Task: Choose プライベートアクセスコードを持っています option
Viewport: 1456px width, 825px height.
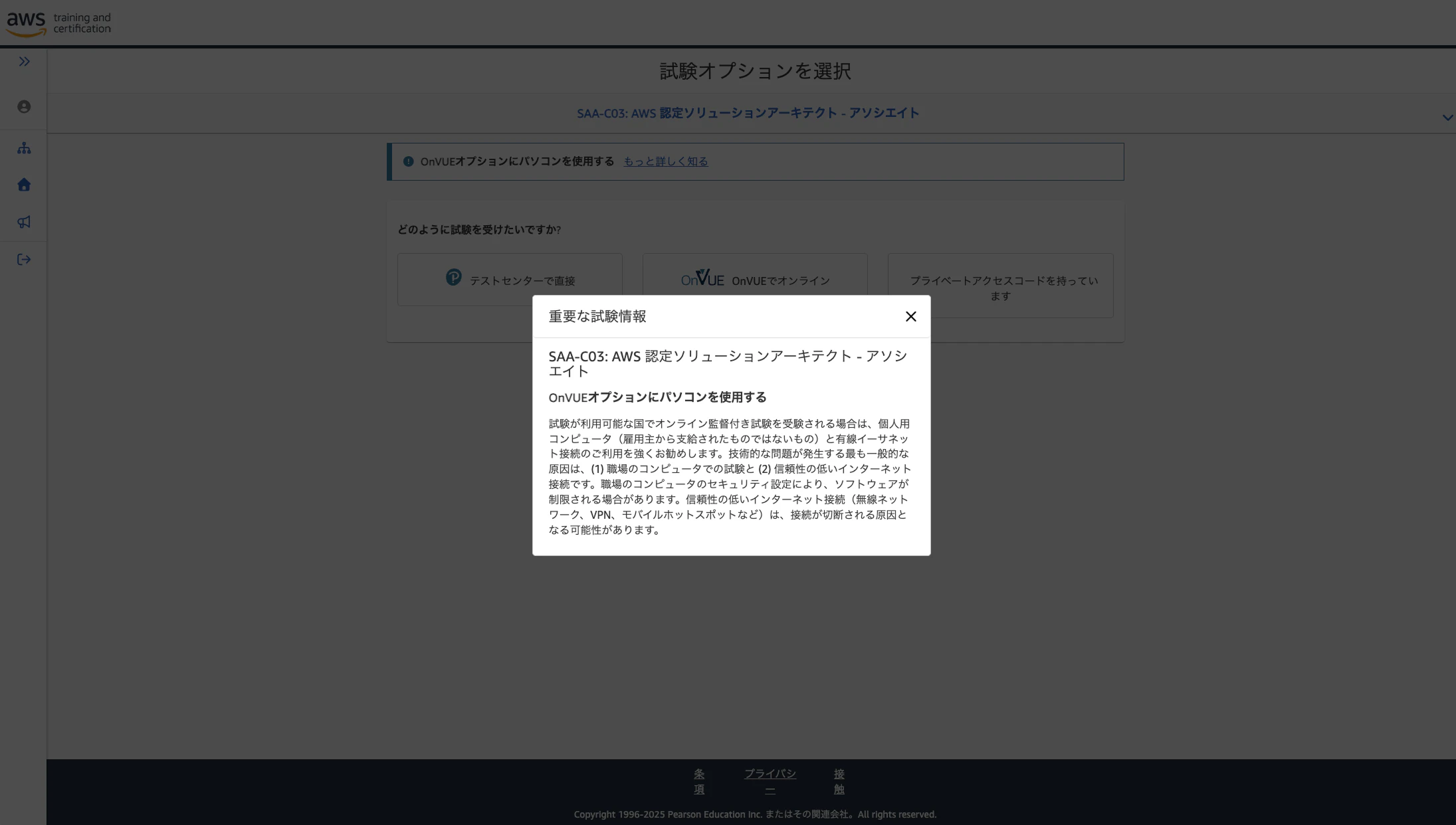Action: click(1000, 286)
